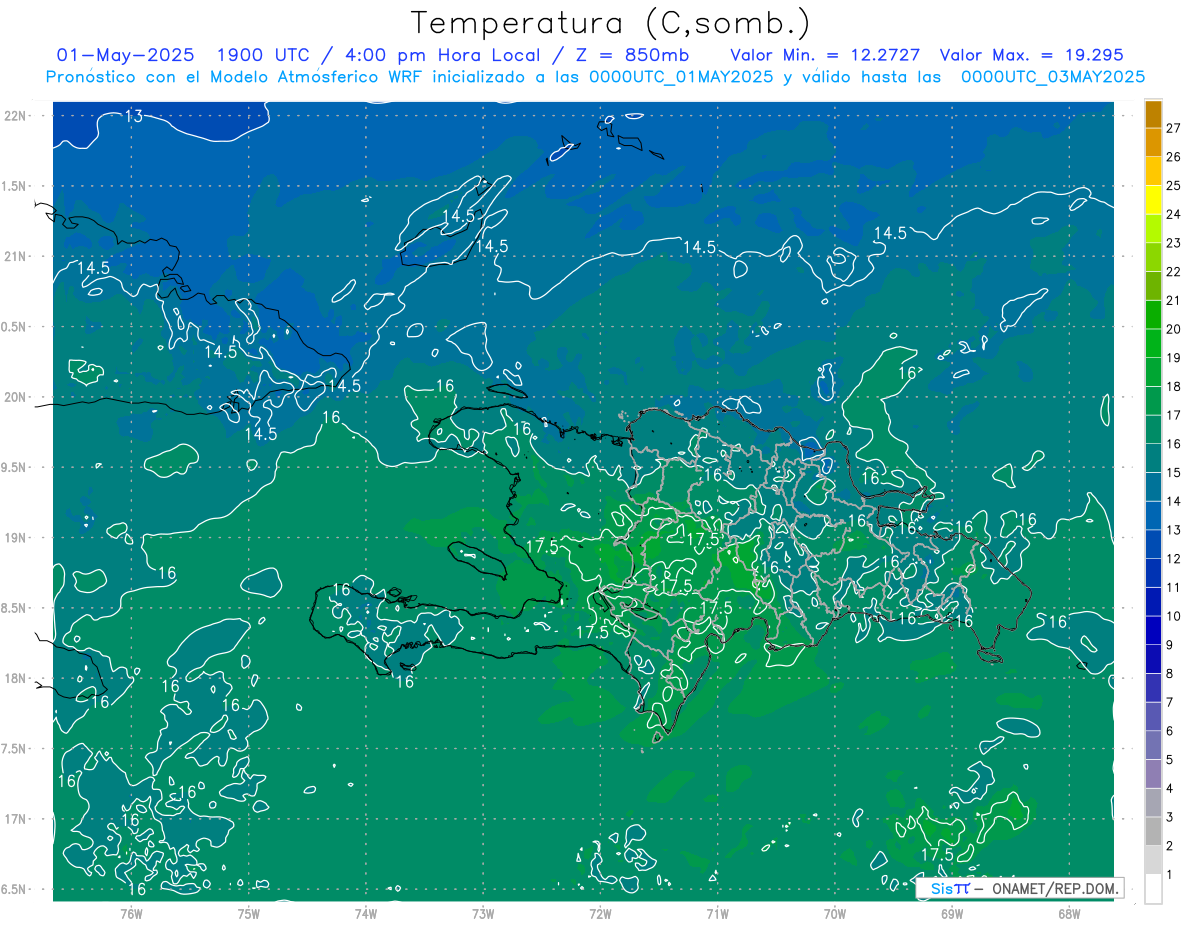Click the '13' contour label near 22N
Viewport: 1200px width, 927px height.
pyautogui.click(x=133, y=117)
